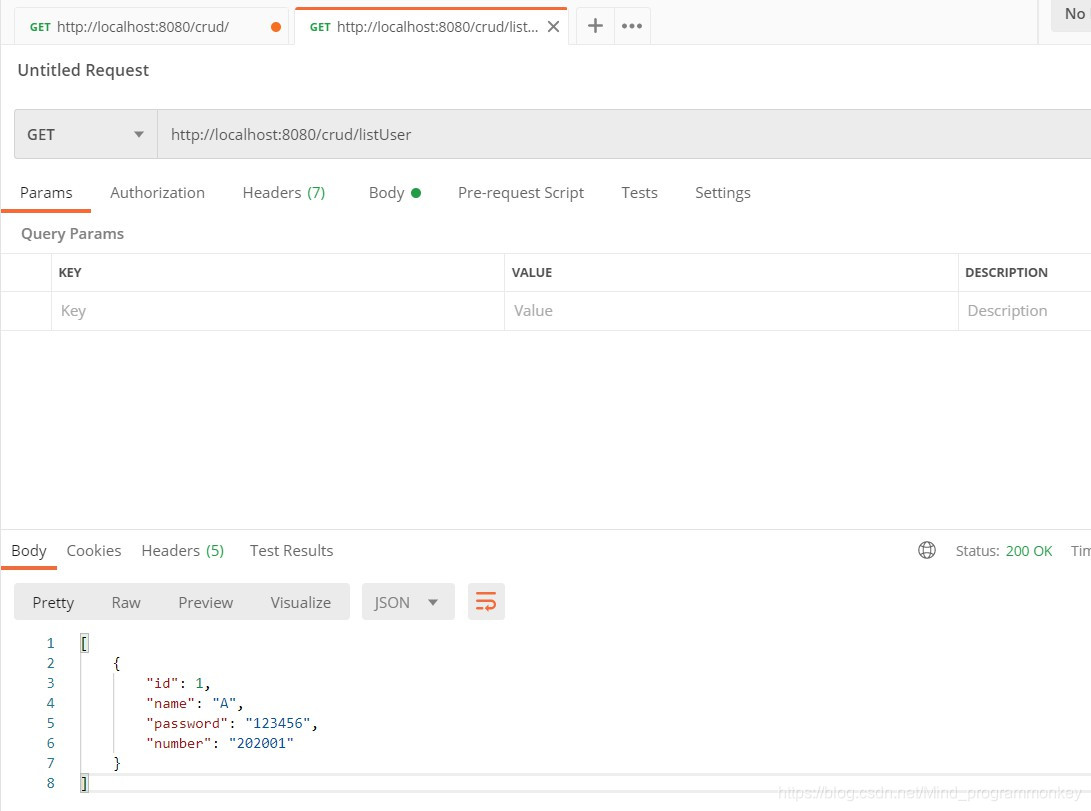Image resolution: width=1091 pixels, height=811 pixels.
Task: Click the "password": "123456" response line
Action: point(232,723)
